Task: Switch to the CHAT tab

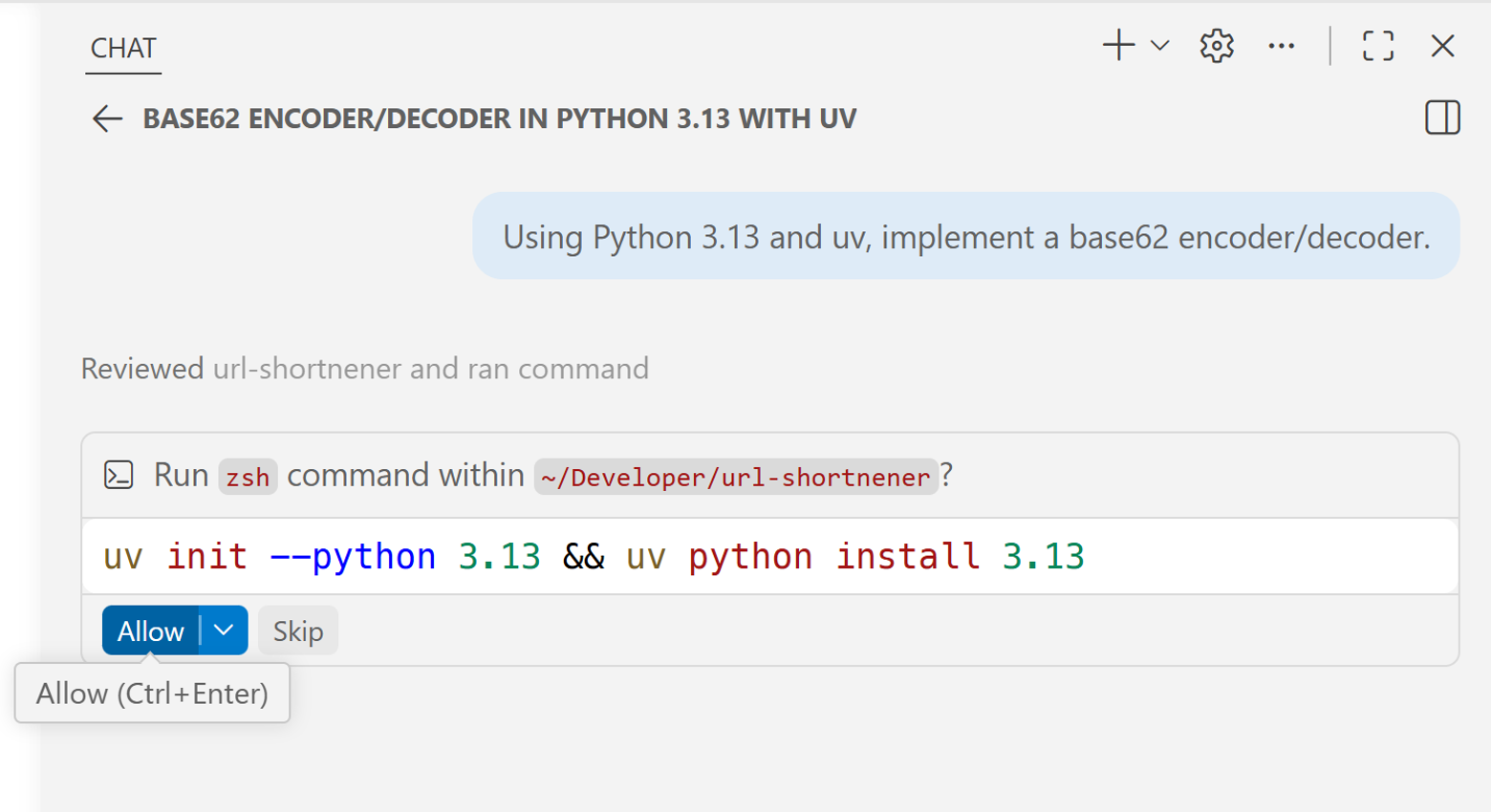Action: coord(122,49)
